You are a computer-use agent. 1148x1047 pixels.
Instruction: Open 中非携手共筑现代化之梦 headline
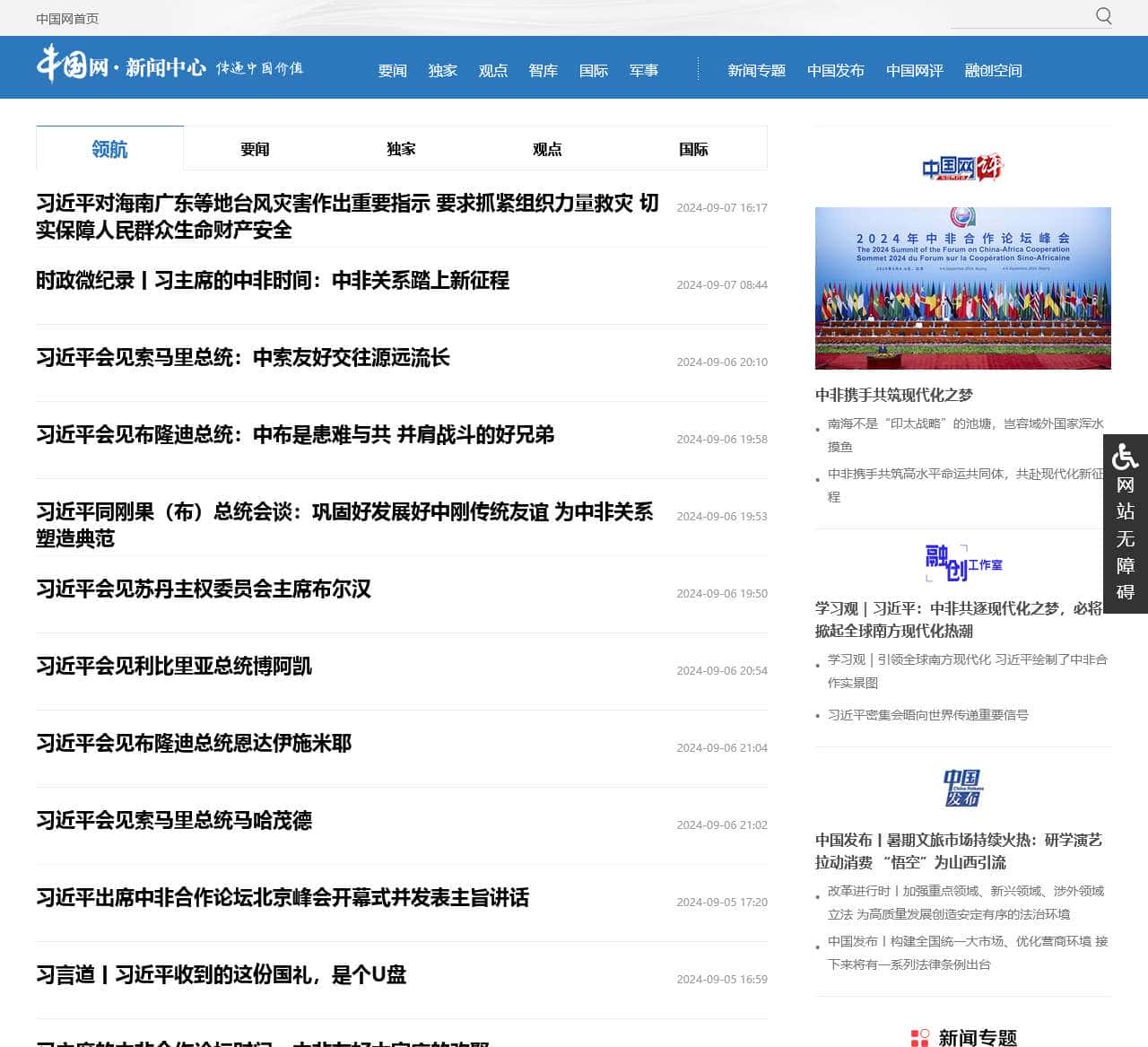pyautogui.click(x=894, y=395)
